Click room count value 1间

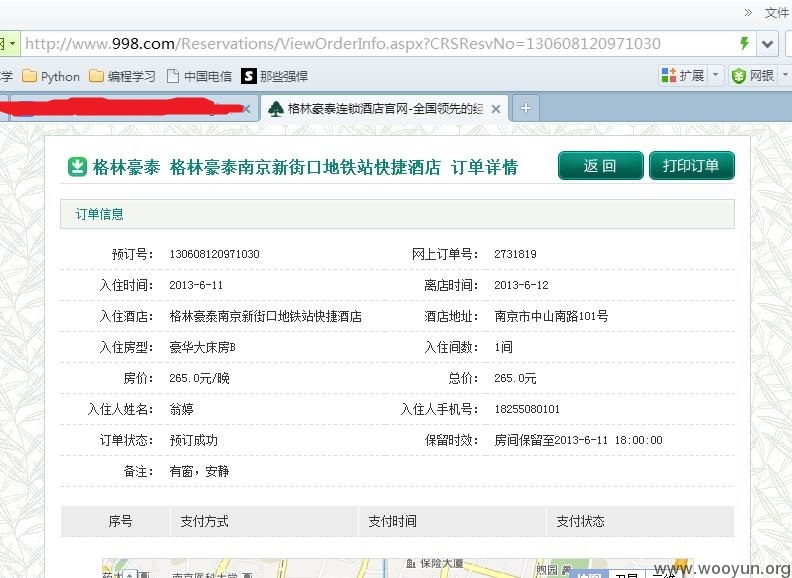pos(504,347)
